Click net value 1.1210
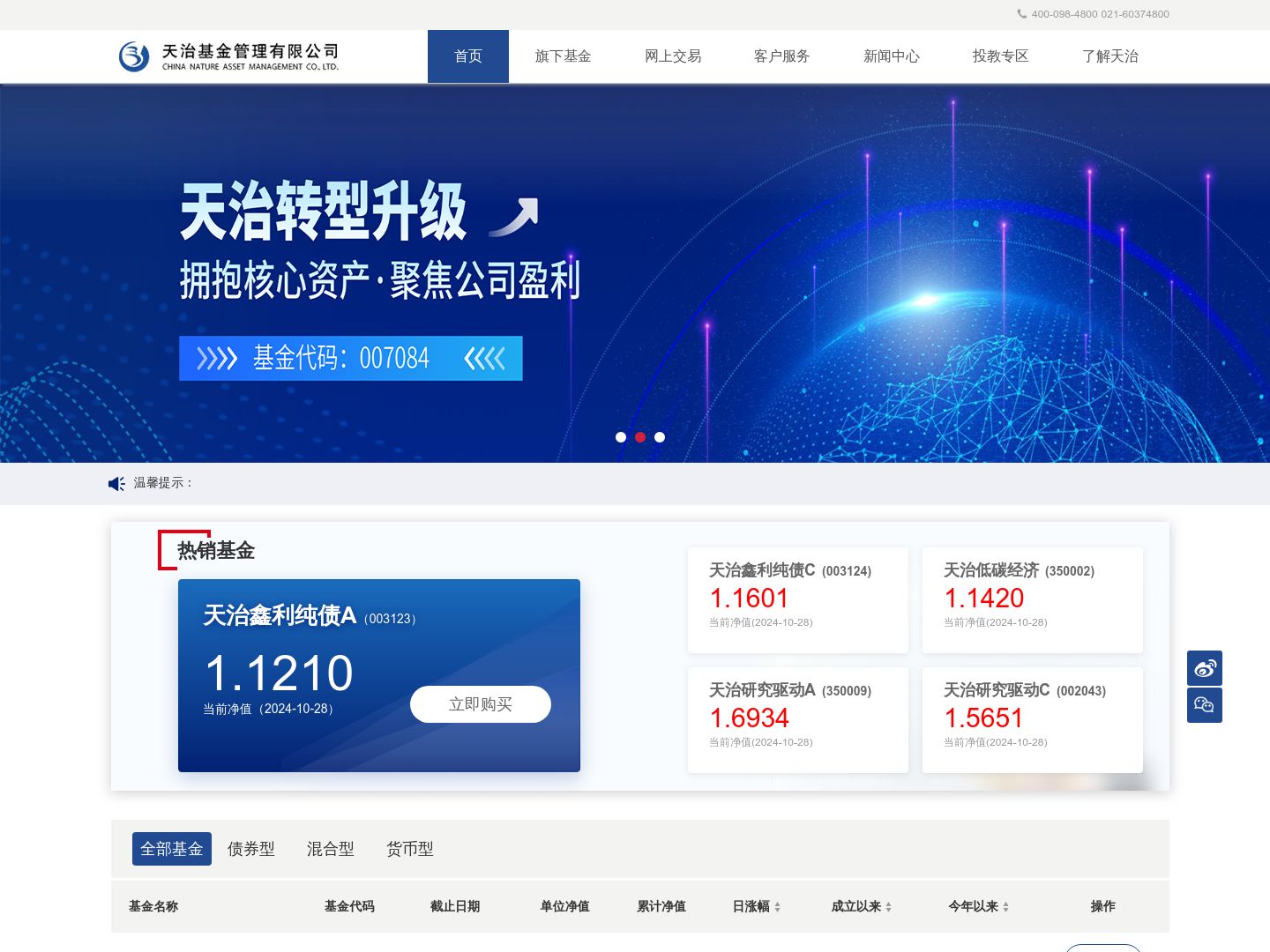Image resolution: width=1270 pixels, height=952 pixels. click(x=279, y=673)
